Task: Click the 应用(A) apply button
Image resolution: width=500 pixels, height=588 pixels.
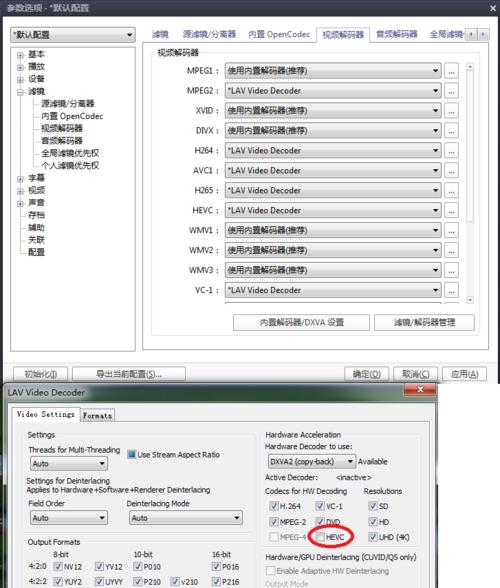Action: coord(464,374)
